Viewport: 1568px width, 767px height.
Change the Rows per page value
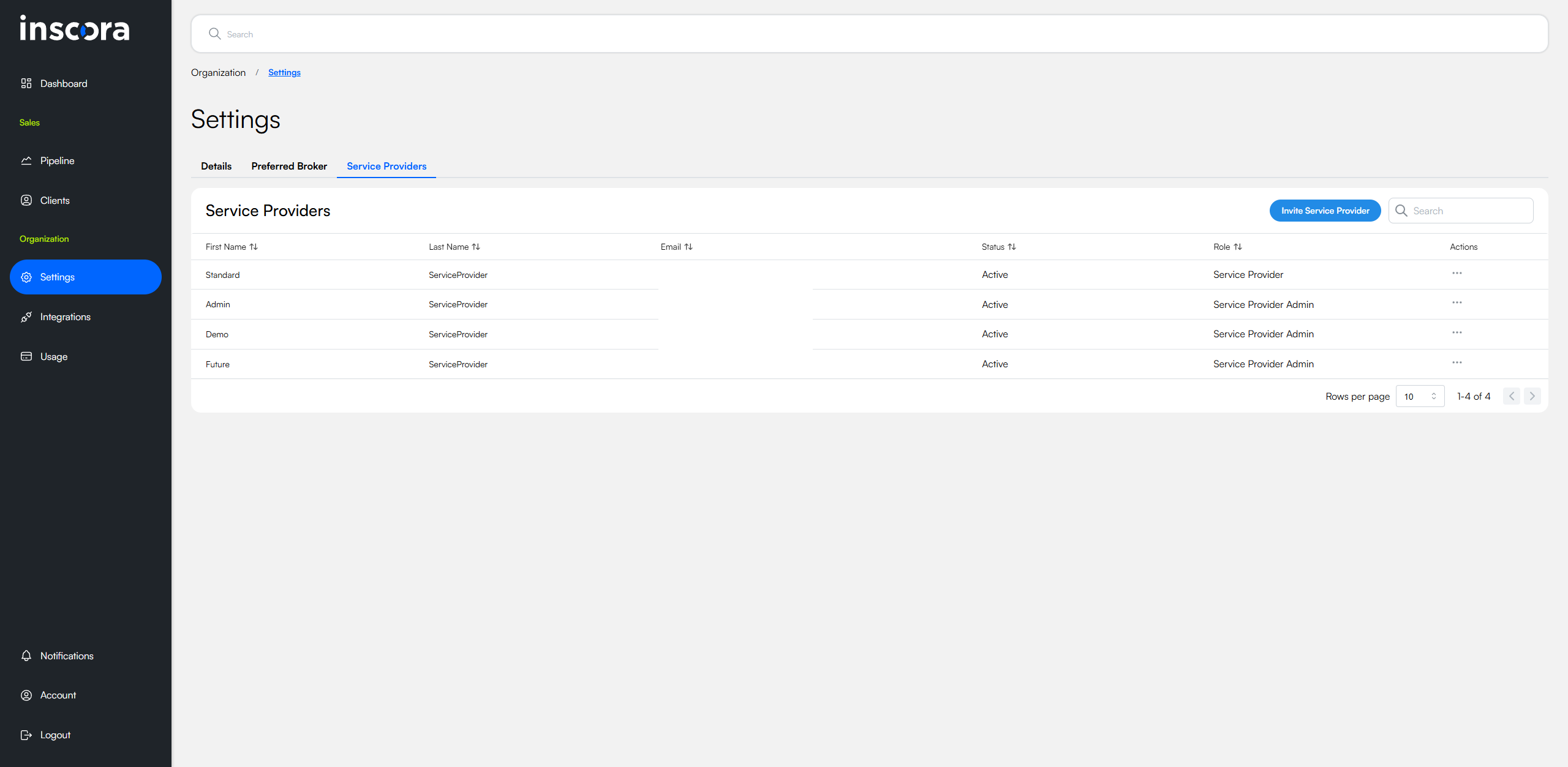point(1420,396)
